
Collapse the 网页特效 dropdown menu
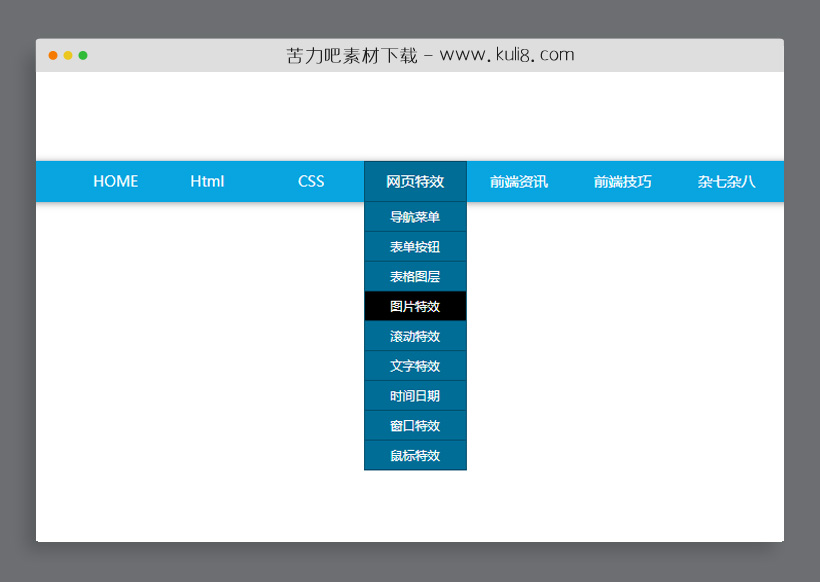pos(415,181)
